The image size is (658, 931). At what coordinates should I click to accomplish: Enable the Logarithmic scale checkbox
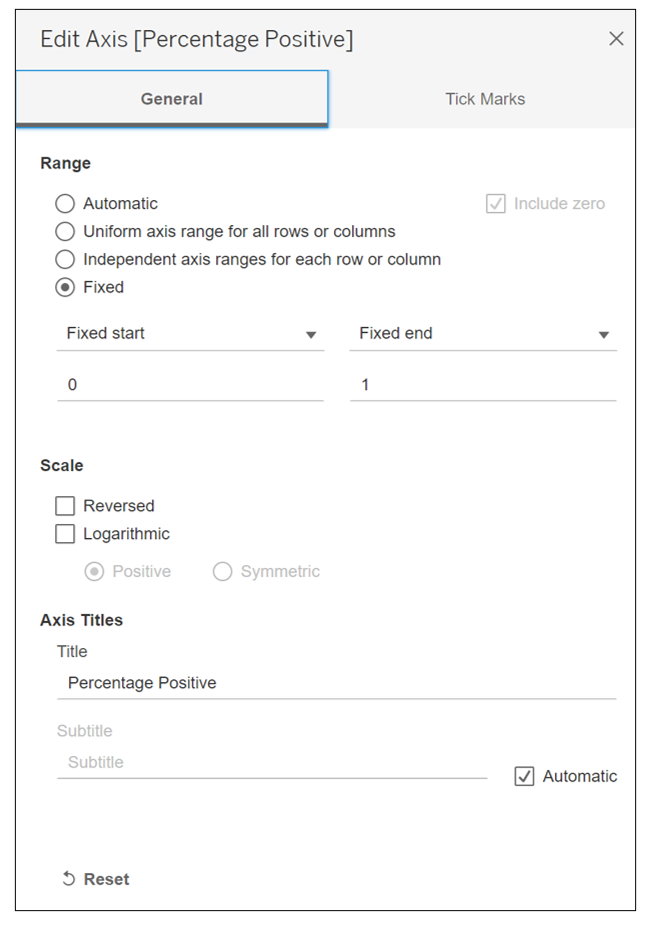click(x=66, y=534)
